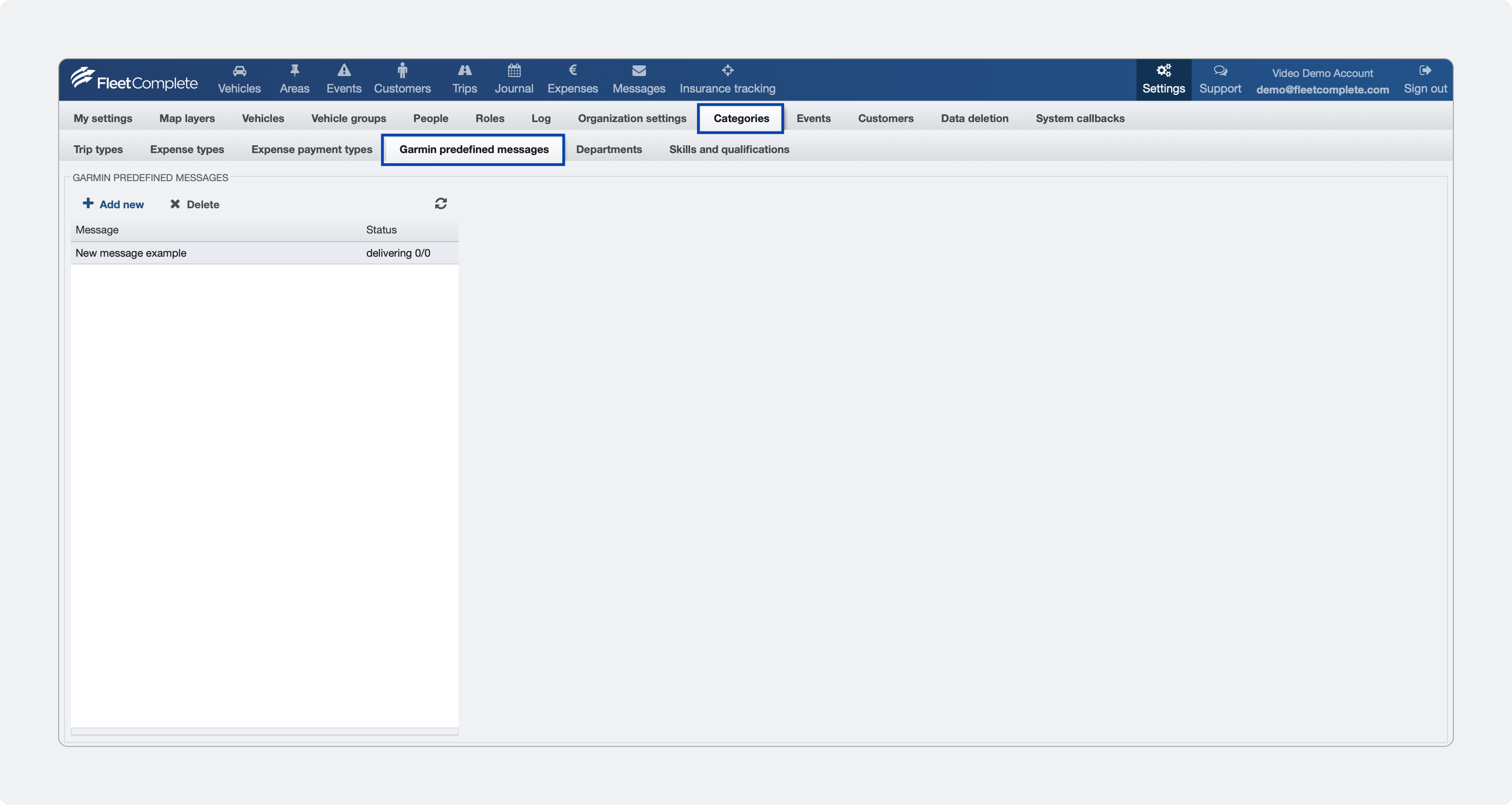
Task: Switch to Trip types subtab
Action: coord(98,149)
